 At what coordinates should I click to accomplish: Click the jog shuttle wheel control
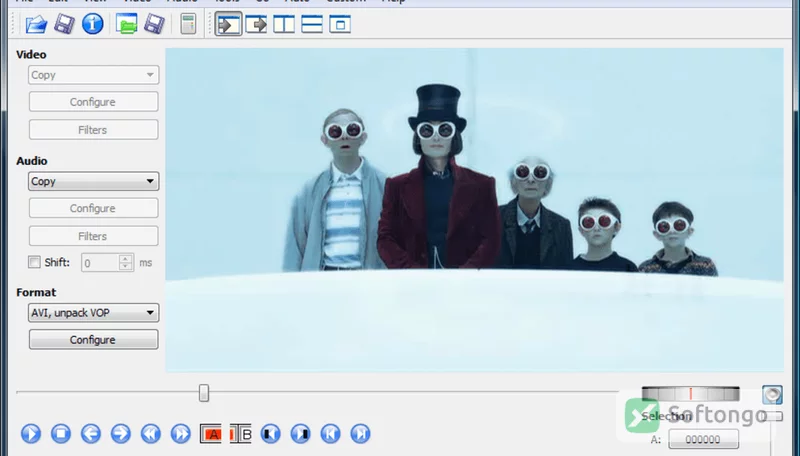(690, 394)
